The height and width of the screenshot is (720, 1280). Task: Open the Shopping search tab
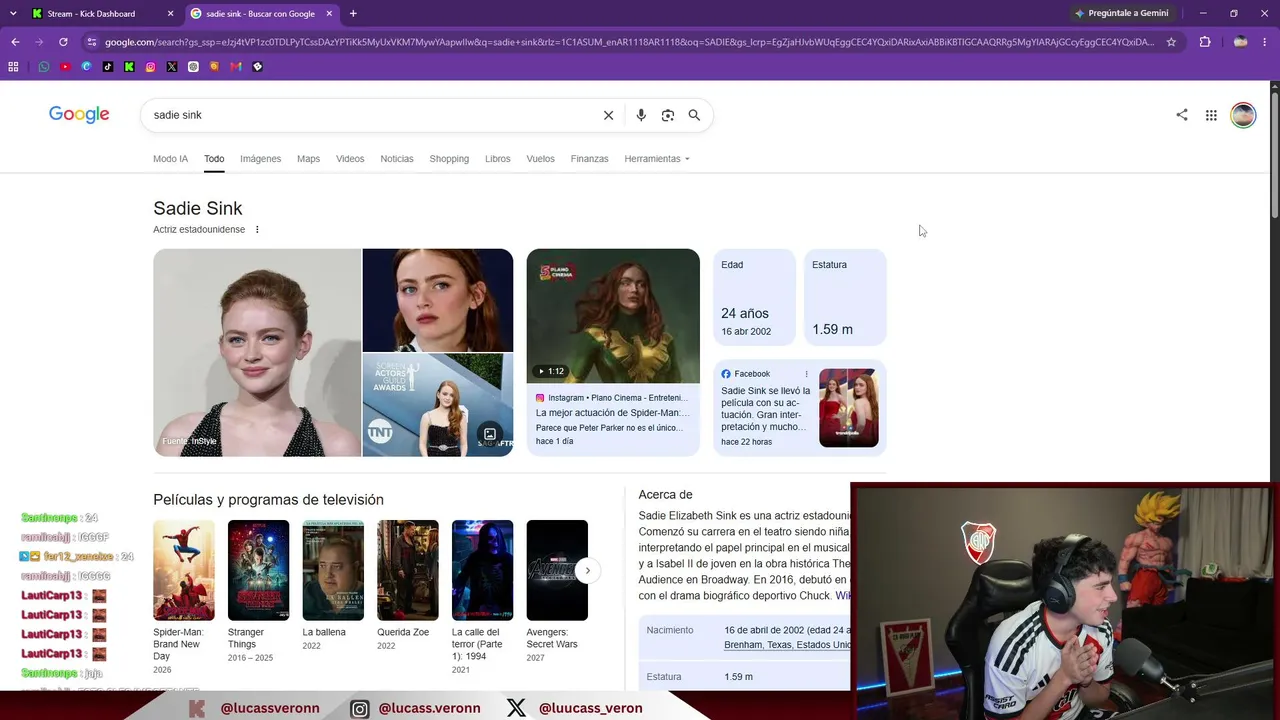coord(449,159)
